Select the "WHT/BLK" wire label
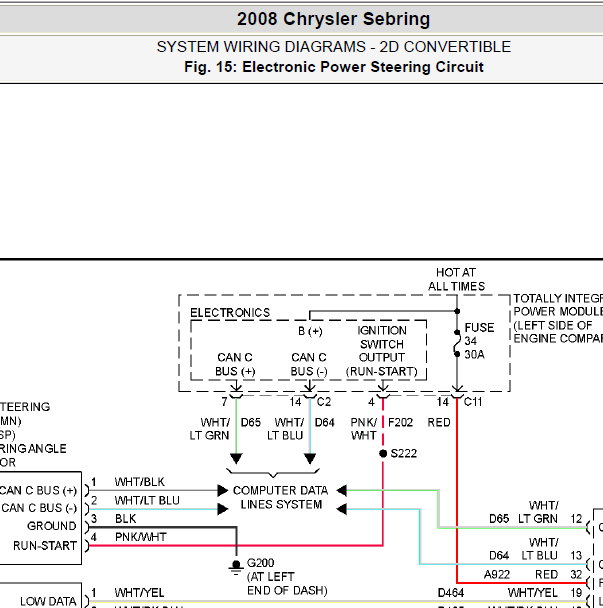The height and width of the screenshot is (608, 603). [140, 482]
